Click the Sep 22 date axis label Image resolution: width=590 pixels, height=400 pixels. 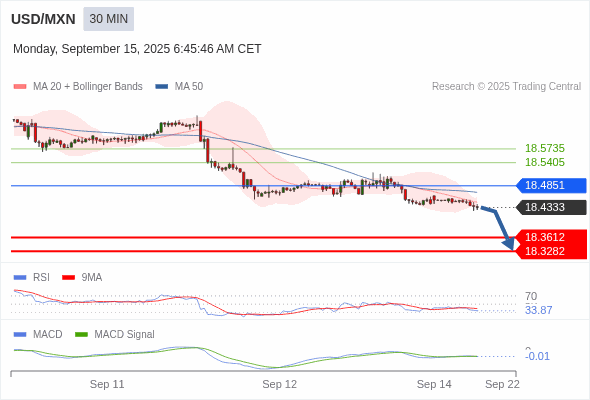click(502, 384)
